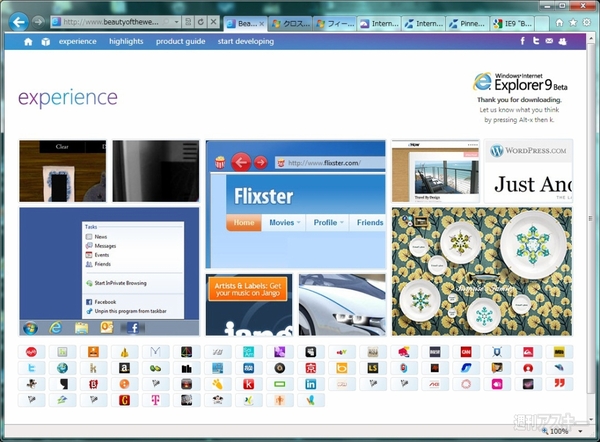Share on Facebook via the f icon
The height and width of the screenshot is (442, 600).
523,41
